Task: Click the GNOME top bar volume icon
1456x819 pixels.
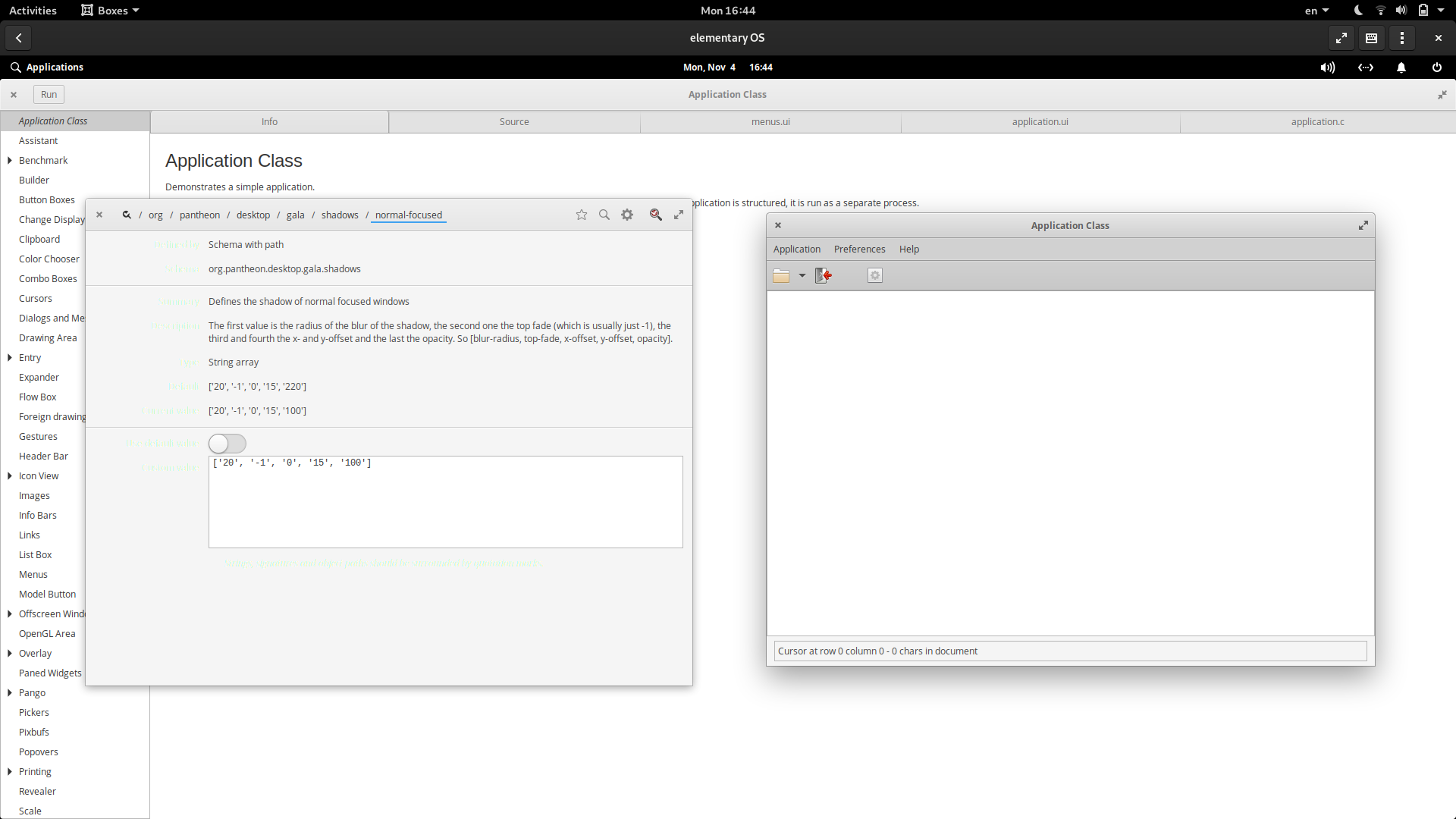Action: [1401, 11]
